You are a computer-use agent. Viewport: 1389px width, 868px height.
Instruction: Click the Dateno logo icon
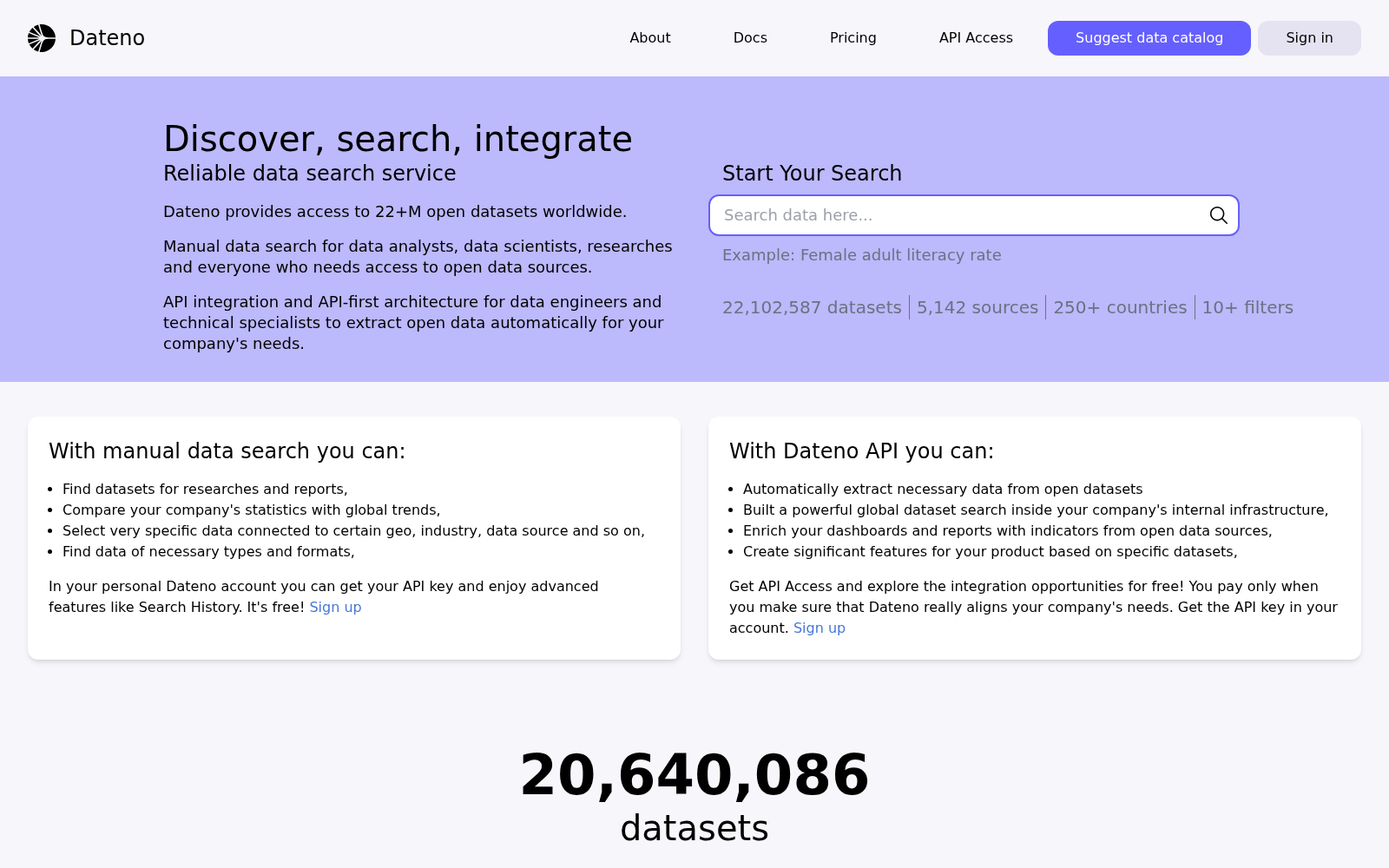coord(42,38)
